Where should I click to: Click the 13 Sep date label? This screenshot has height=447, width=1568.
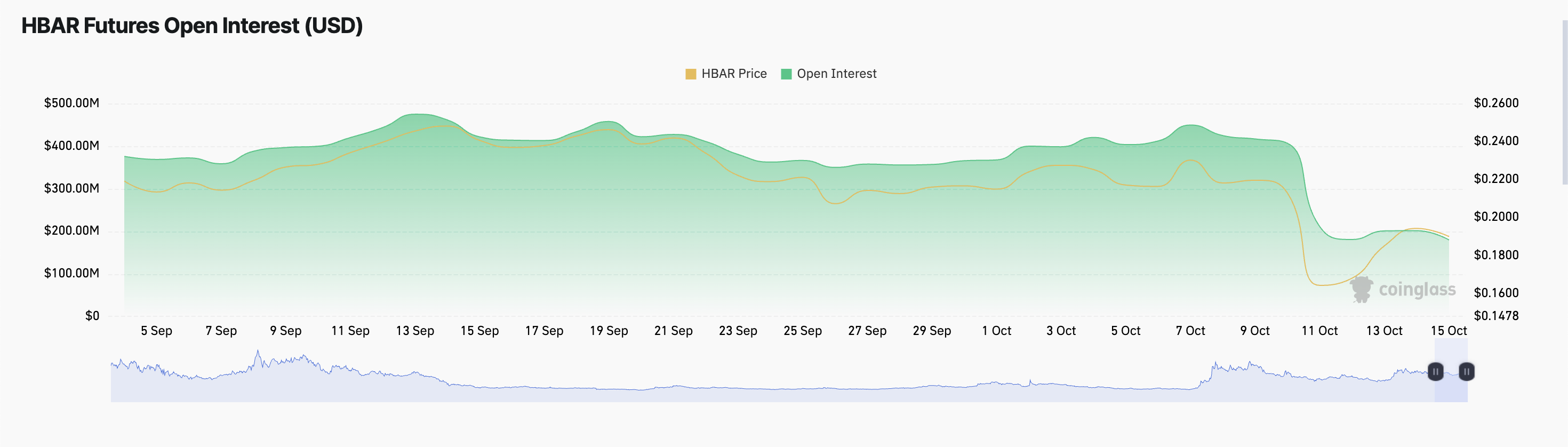pyautogui.click(x=414, y=331)
